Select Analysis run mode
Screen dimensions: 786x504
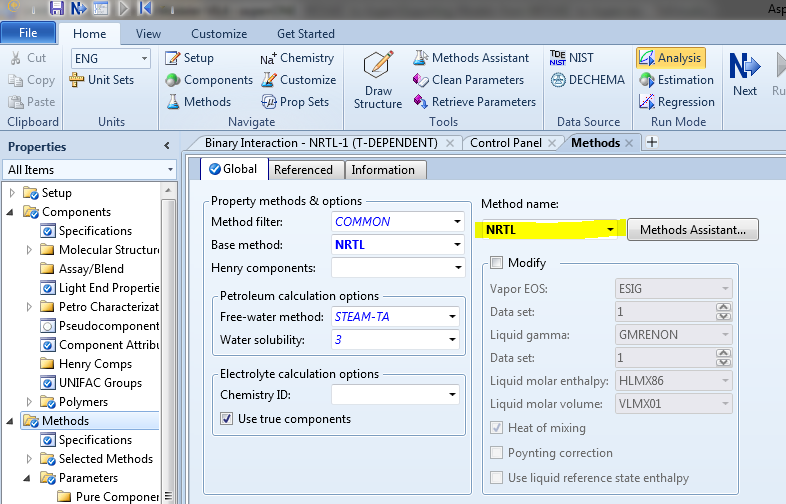[x=671, y=58]
